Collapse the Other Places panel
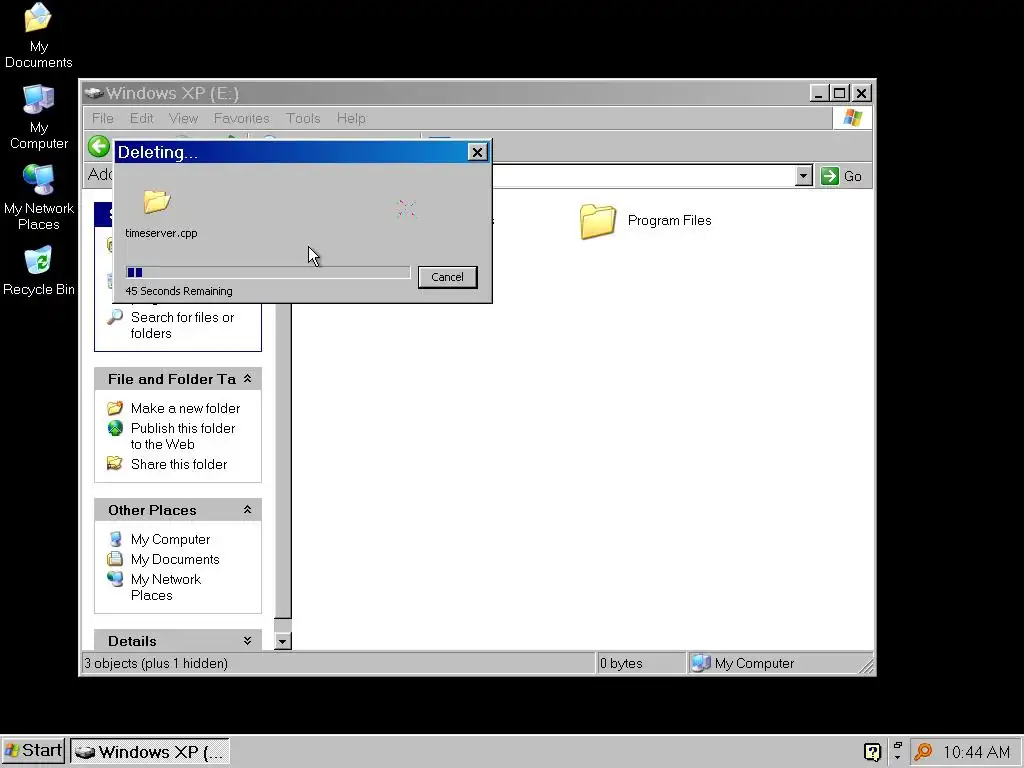1024x768 pixels. 248,509
